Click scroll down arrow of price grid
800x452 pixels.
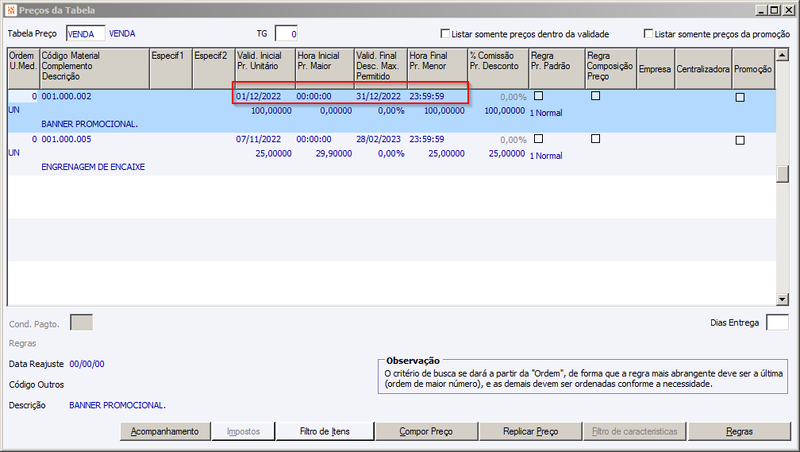[782, 299]
